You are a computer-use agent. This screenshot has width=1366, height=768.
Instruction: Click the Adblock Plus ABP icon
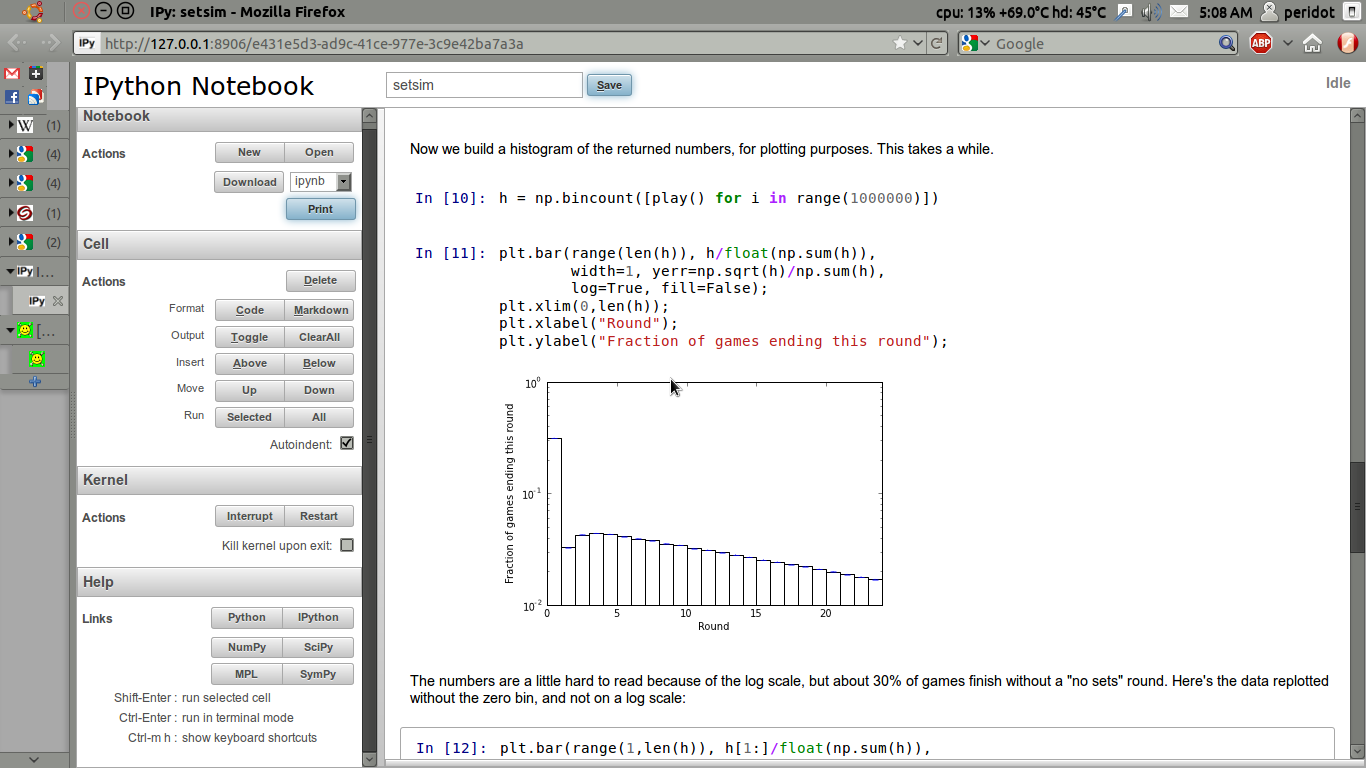click(1261, 43)
